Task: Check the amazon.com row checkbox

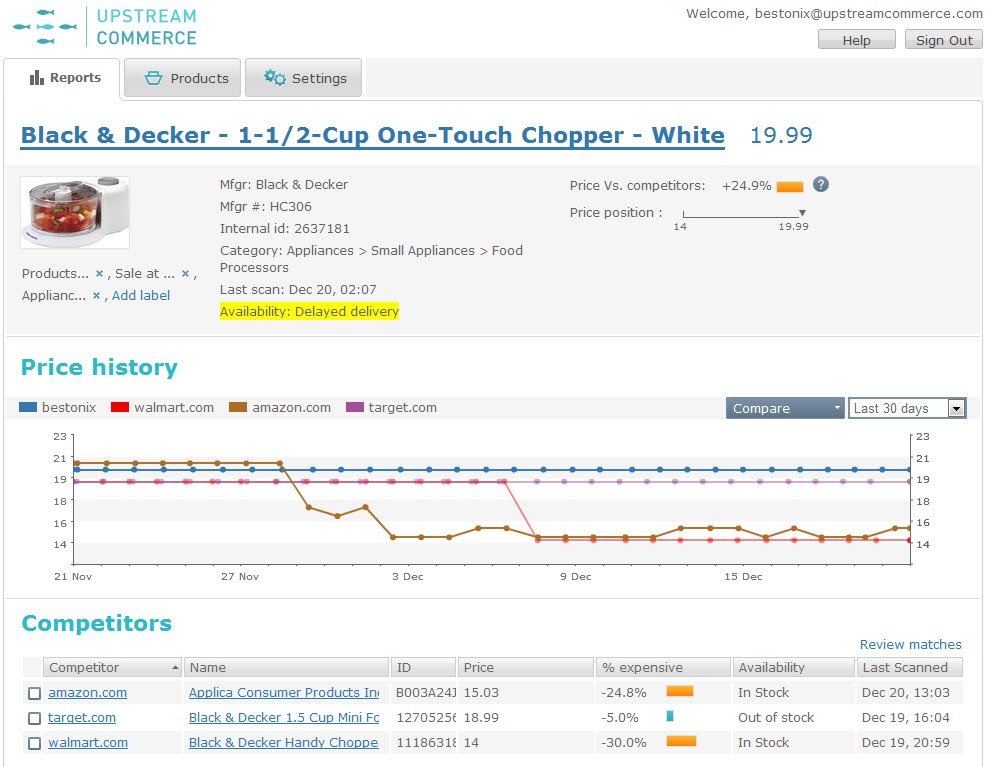Action: 35,693
